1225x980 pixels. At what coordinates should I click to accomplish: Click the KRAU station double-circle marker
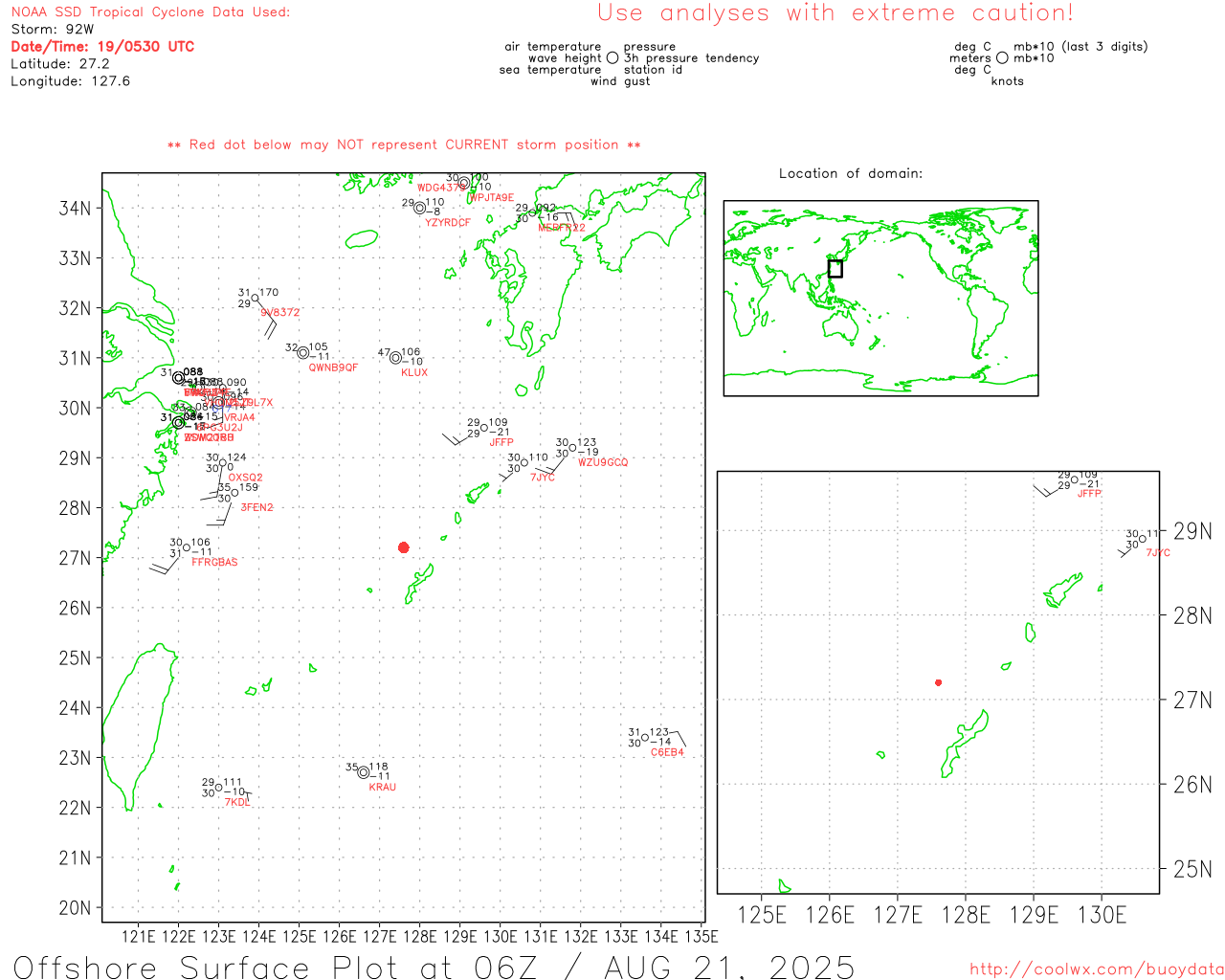pos(363,772)
